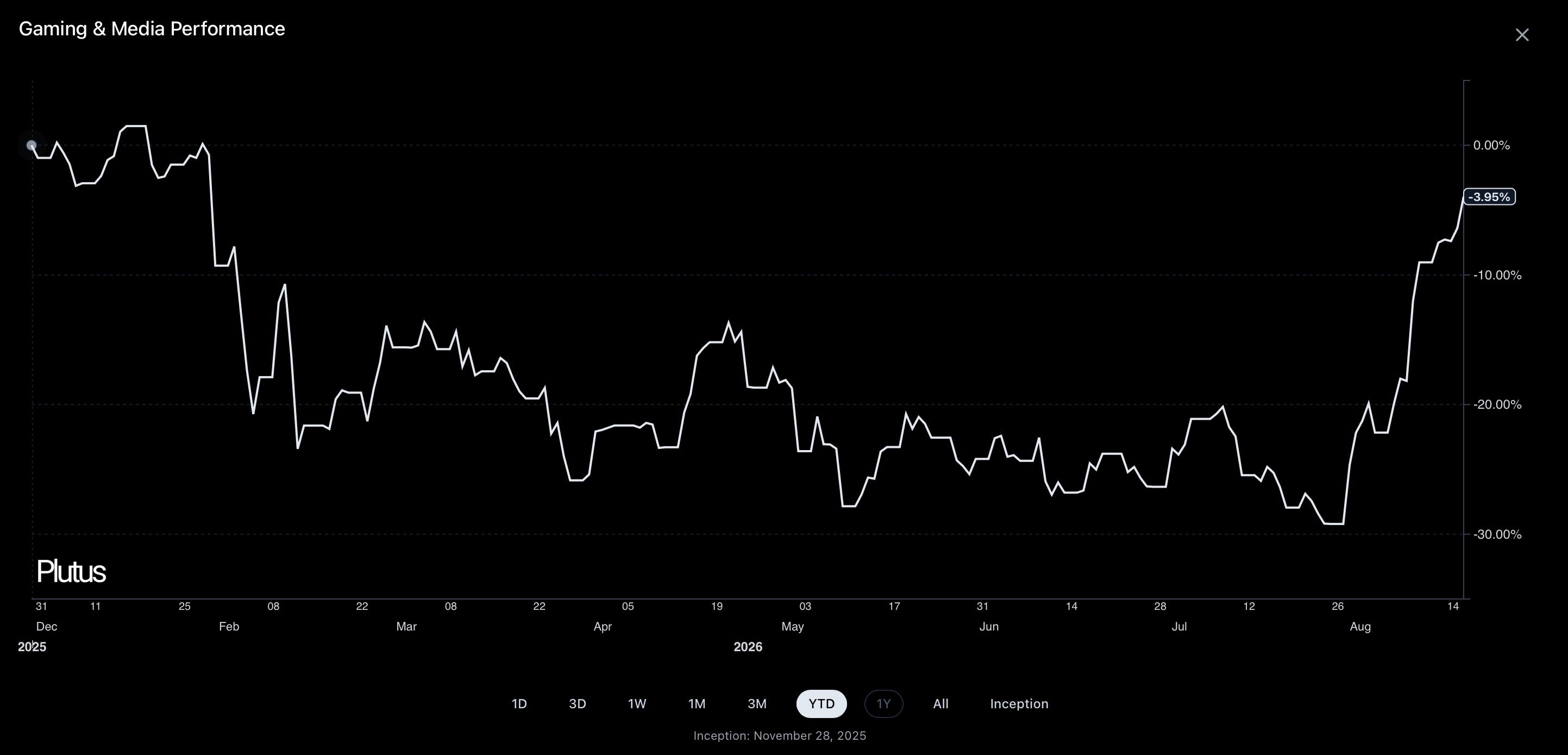Select the Inception range option
Screen dimensions: 1568x755
1020,704
